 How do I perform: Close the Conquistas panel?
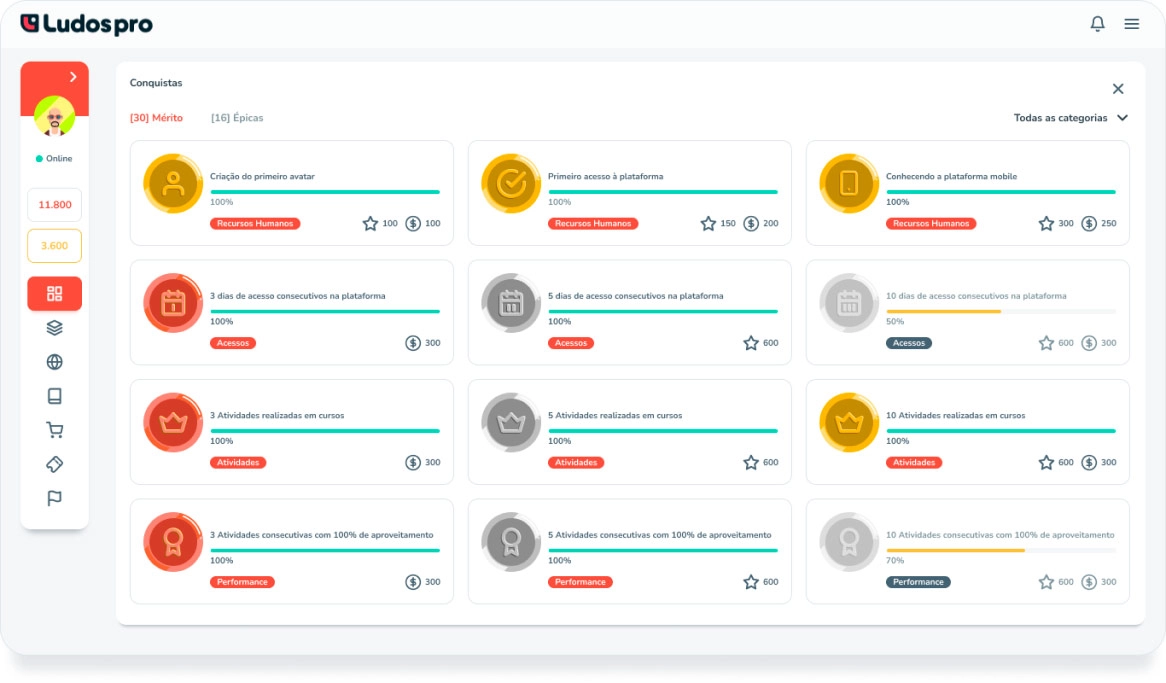click(1118, 89)
